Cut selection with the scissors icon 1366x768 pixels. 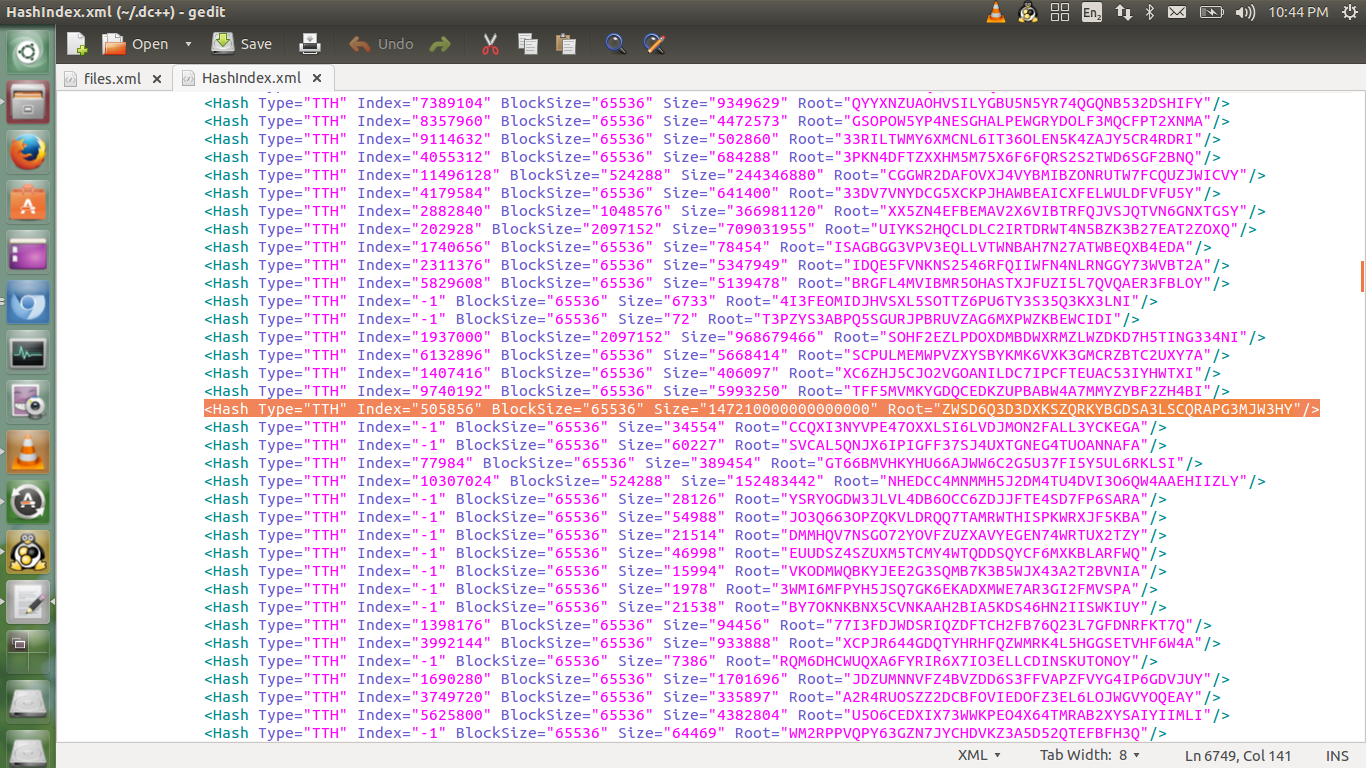[x=490, y=44]
